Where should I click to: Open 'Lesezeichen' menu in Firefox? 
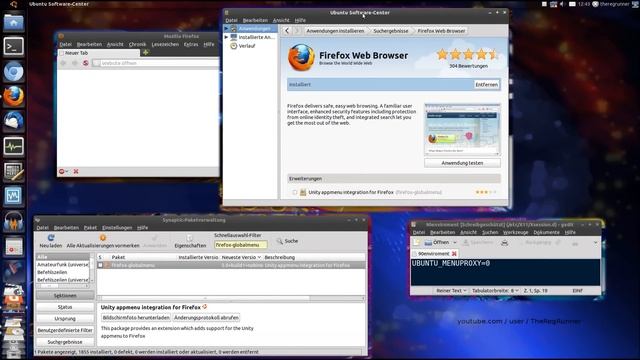tap(165, 44)
